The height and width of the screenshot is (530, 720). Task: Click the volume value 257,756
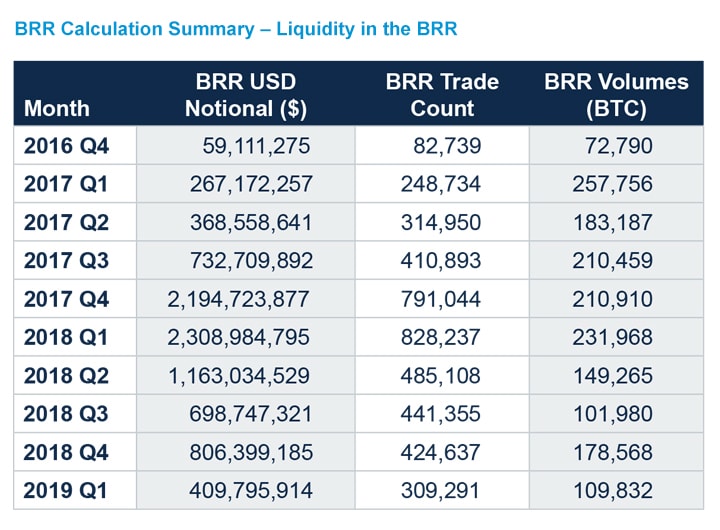click(x=611, y=184)
